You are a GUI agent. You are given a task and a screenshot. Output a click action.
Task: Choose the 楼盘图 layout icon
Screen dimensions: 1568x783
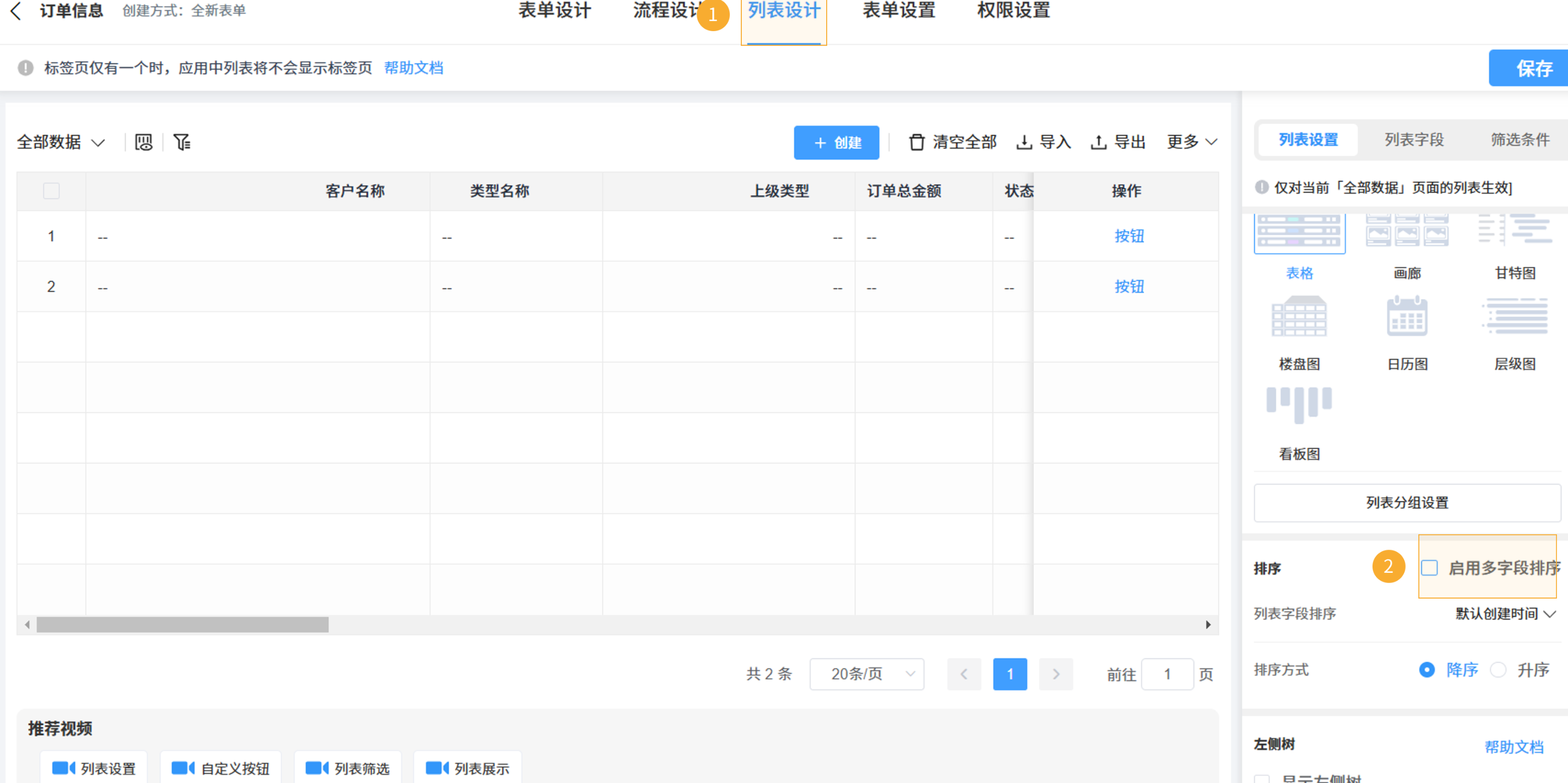1300,317
